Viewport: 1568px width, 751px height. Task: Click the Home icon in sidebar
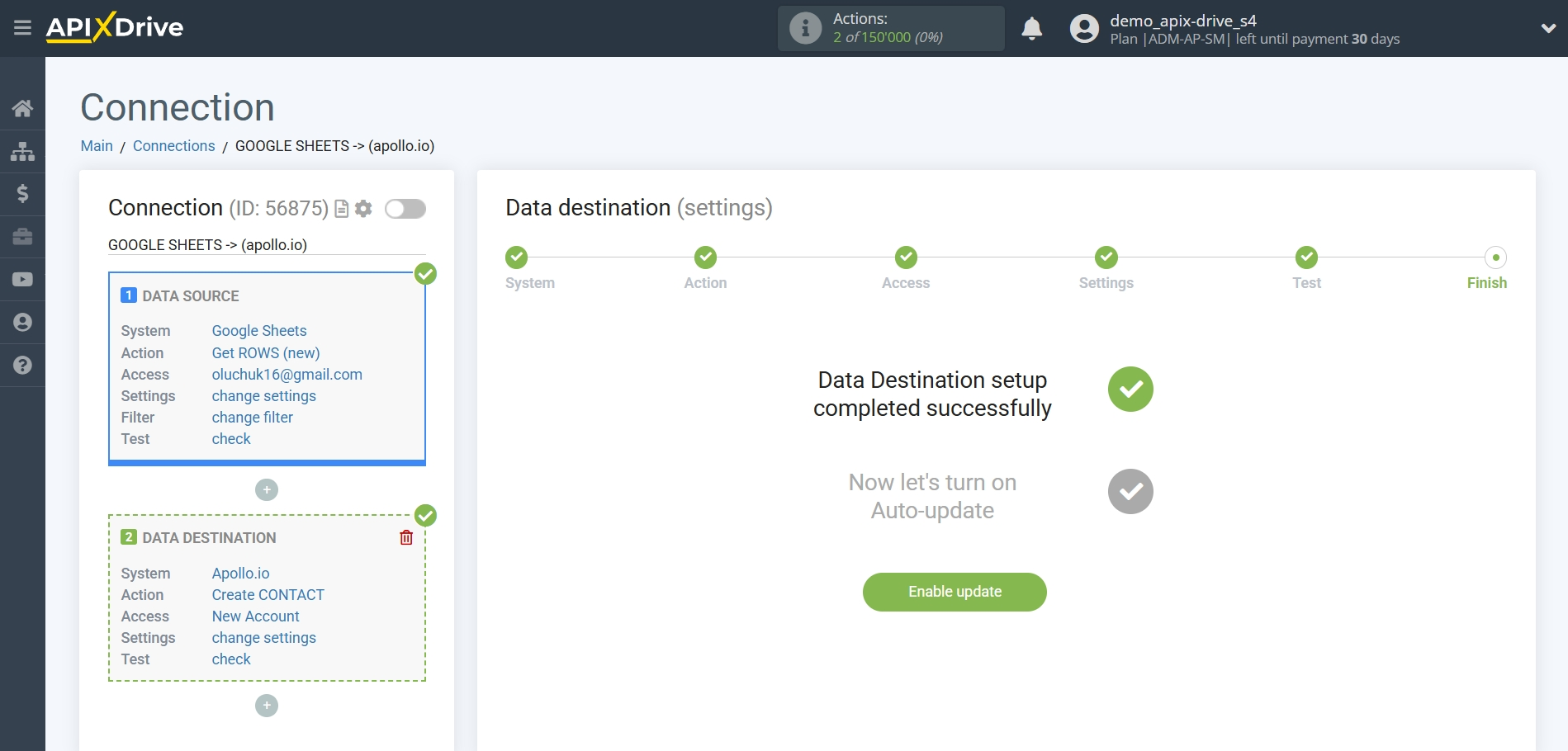pos(22,108)
